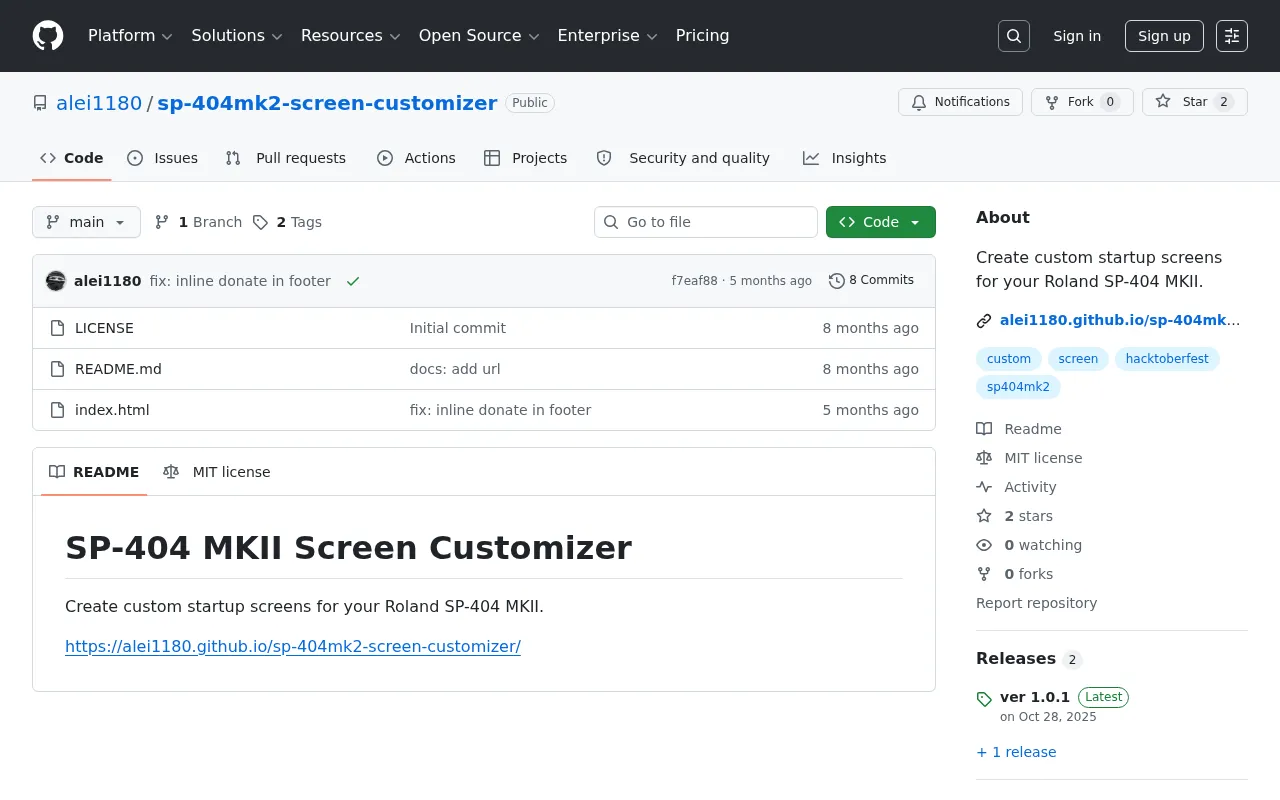This screenshot has width=1280, height=800.
Task: Expand the Enterprise menu
Action: 607,36
